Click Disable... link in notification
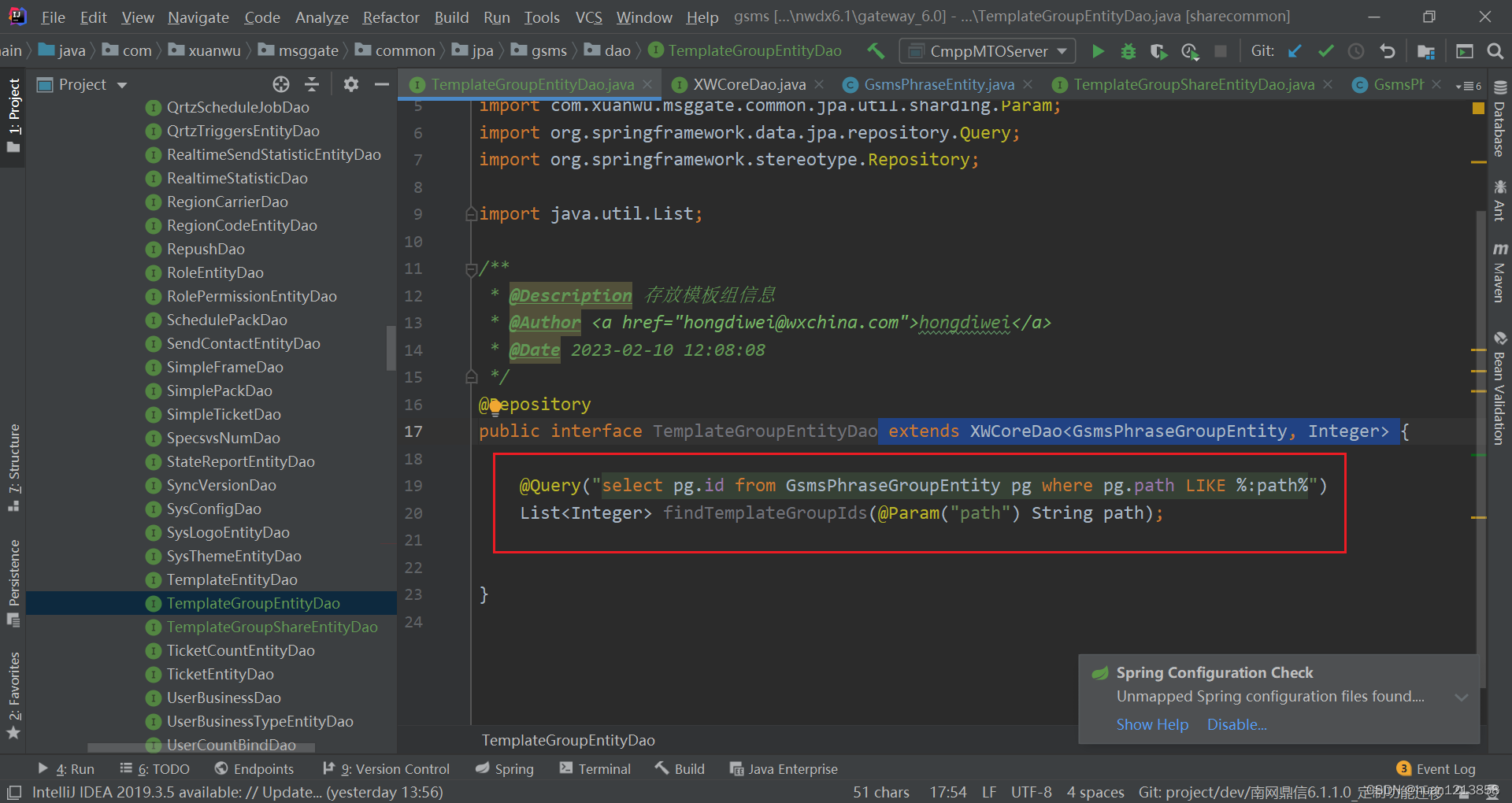The height and width of the screenshot is (803, 1512). click(1236, 724)
